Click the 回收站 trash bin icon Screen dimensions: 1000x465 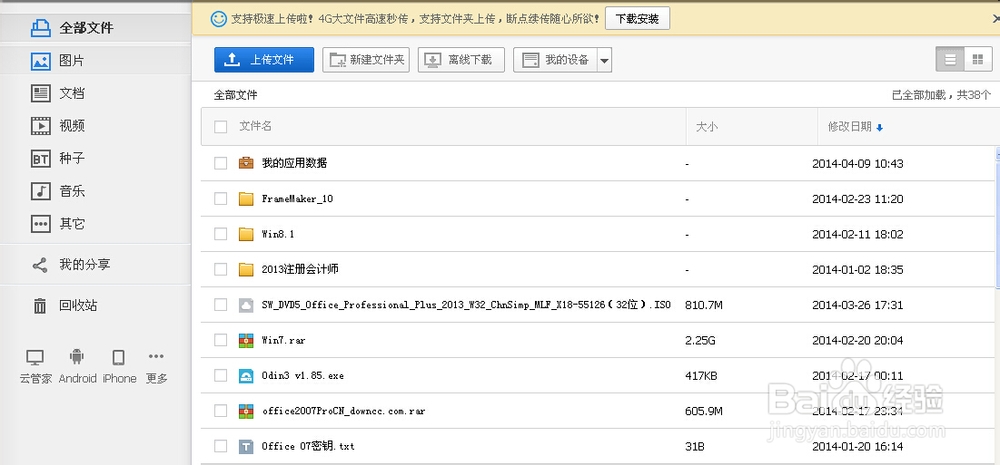(40, 306)
